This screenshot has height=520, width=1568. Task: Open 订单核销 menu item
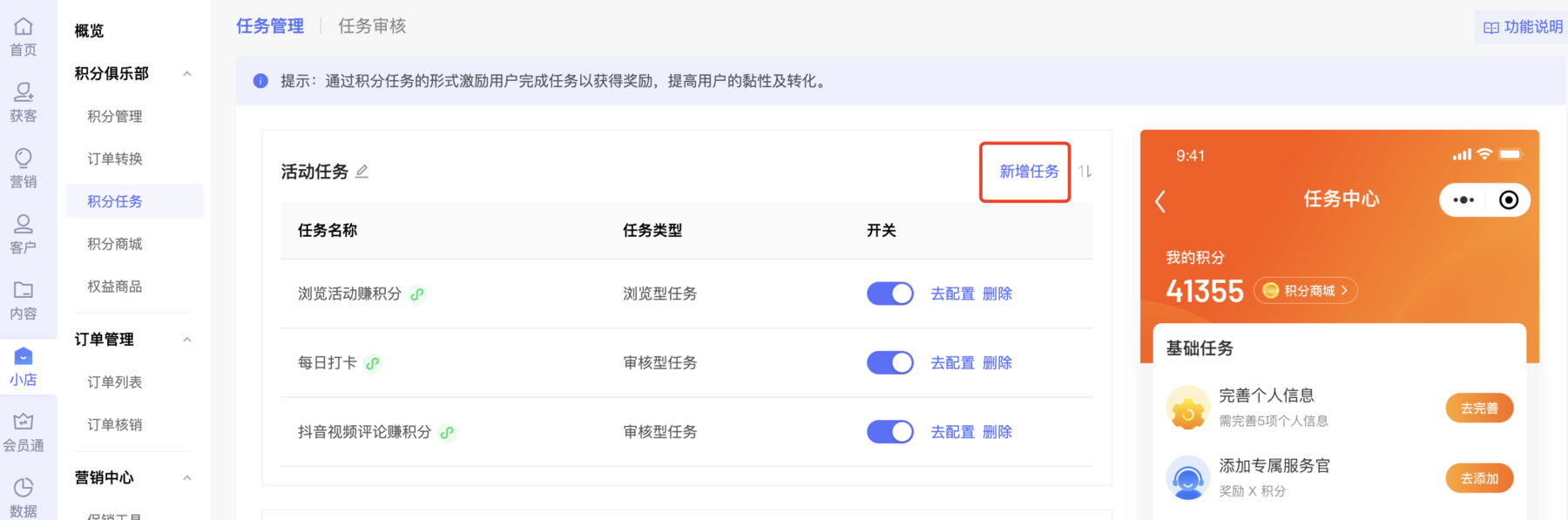(x=115, y=425)
